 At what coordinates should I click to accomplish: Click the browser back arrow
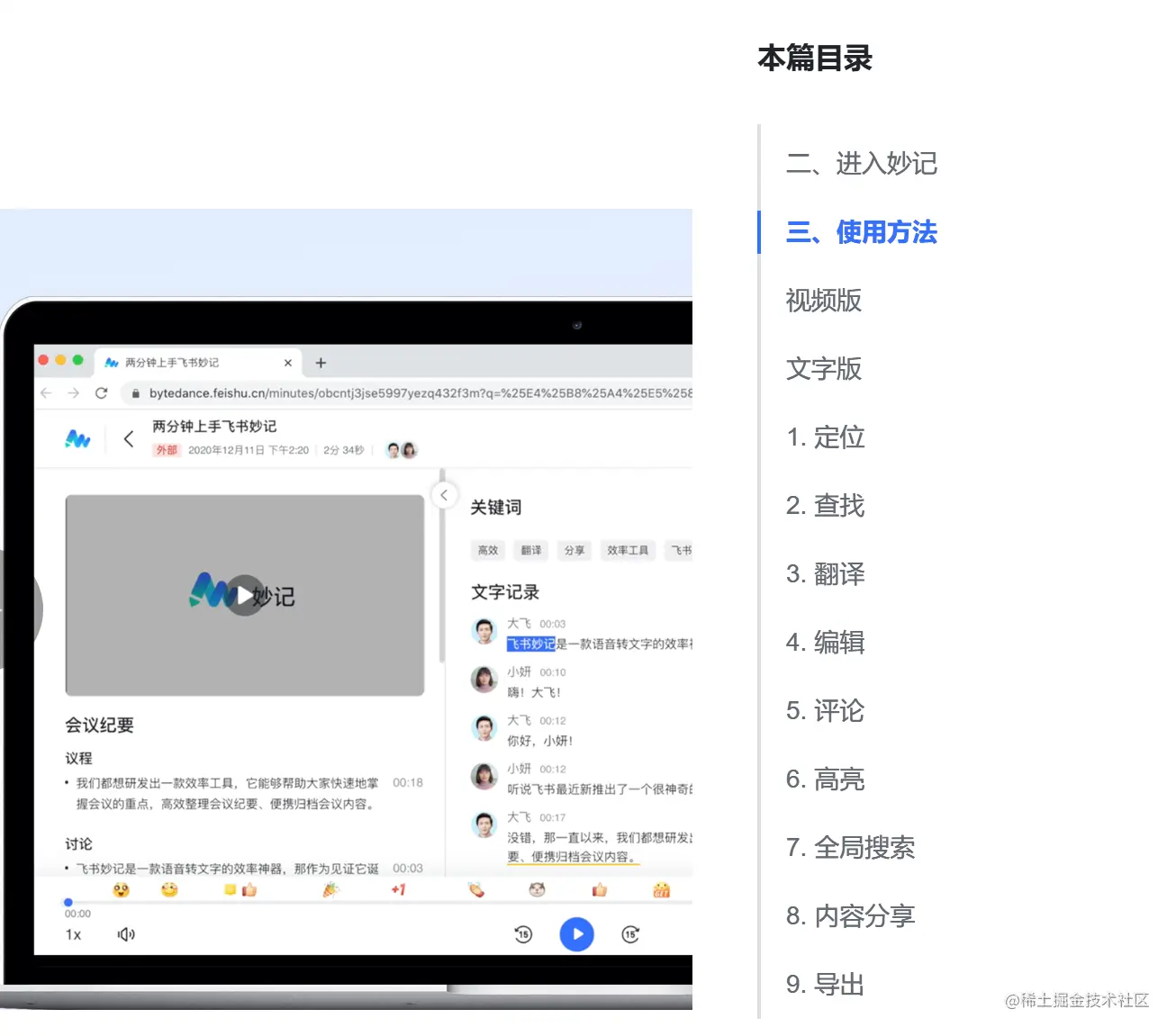coord(47,393)
